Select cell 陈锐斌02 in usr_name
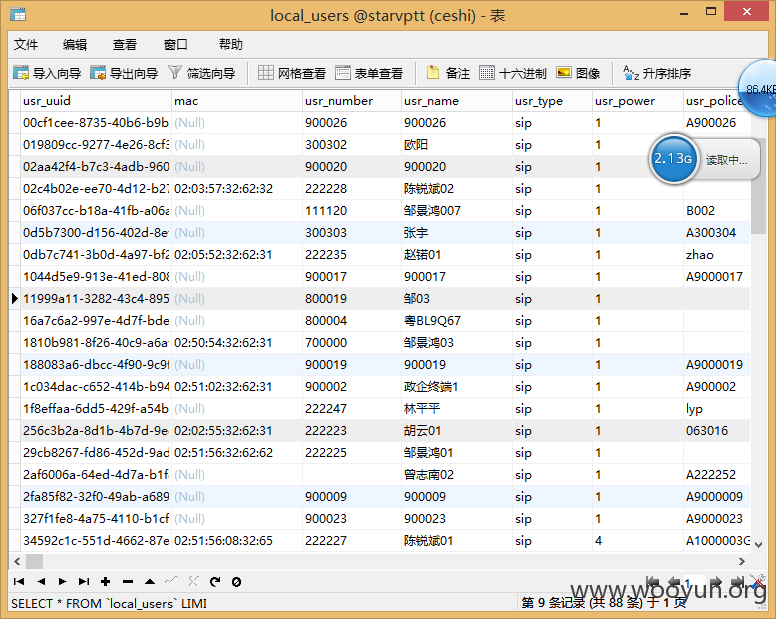Image resolution: width=776 pixels, height=619 pixels. pos(457,189)
